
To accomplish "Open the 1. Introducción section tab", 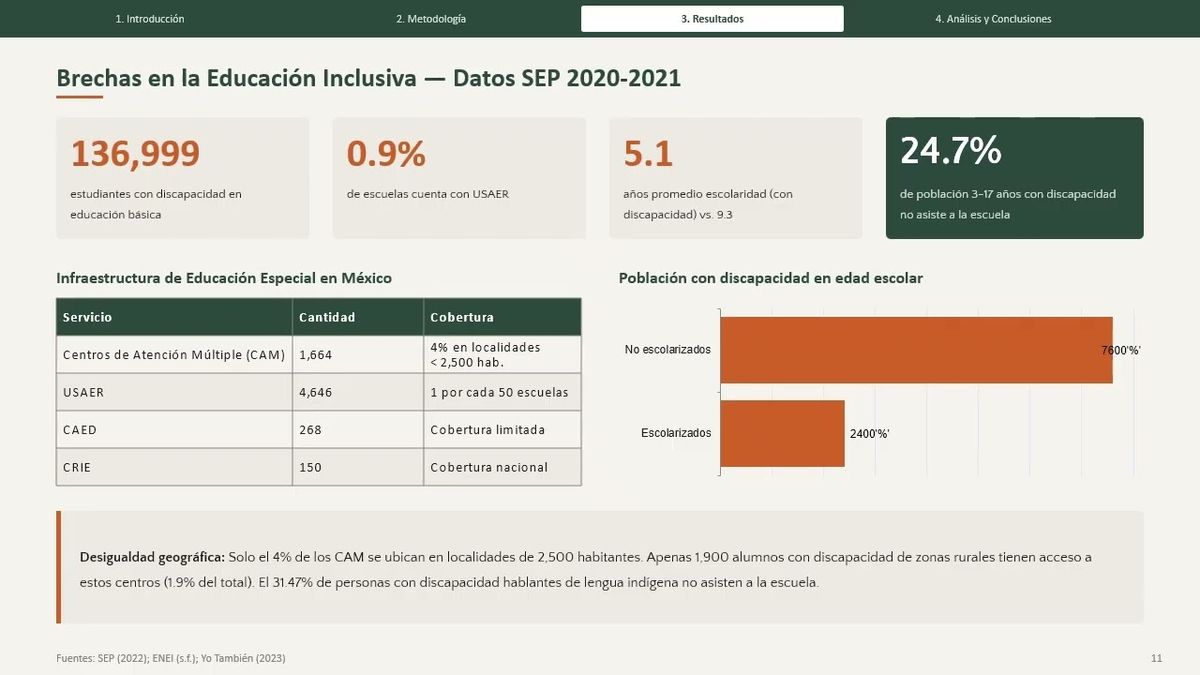I will click(150, 19).
